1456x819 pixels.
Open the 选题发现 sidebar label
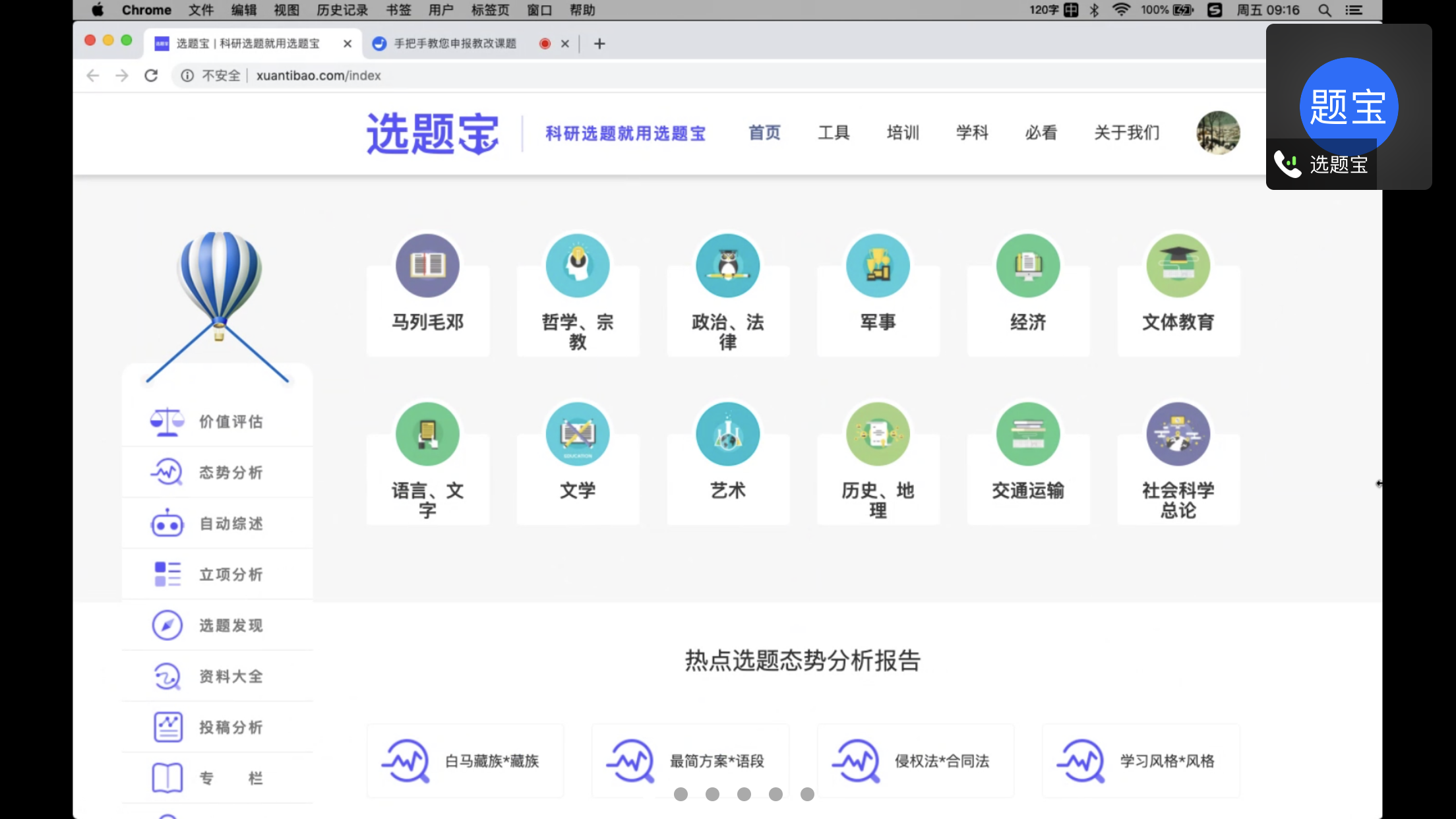click(231, 625)
